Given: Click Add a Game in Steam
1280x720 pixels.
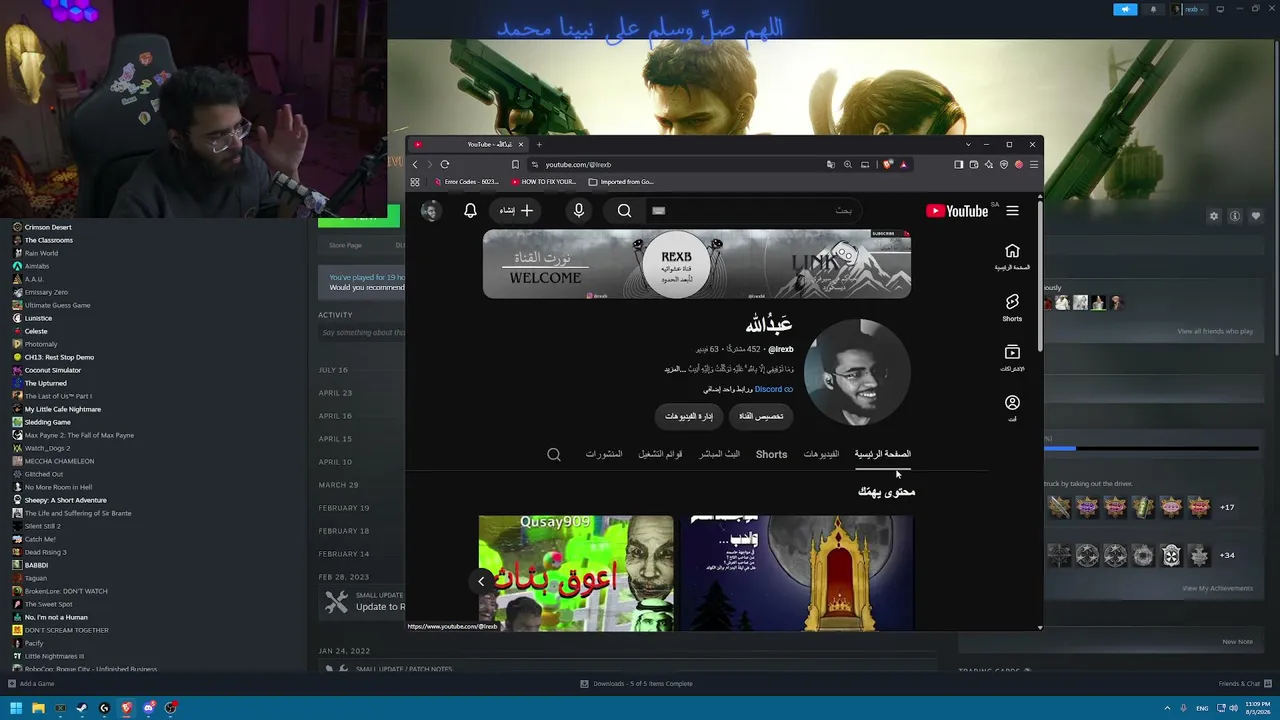Looking at the screenshot, I should pos(31,684).
